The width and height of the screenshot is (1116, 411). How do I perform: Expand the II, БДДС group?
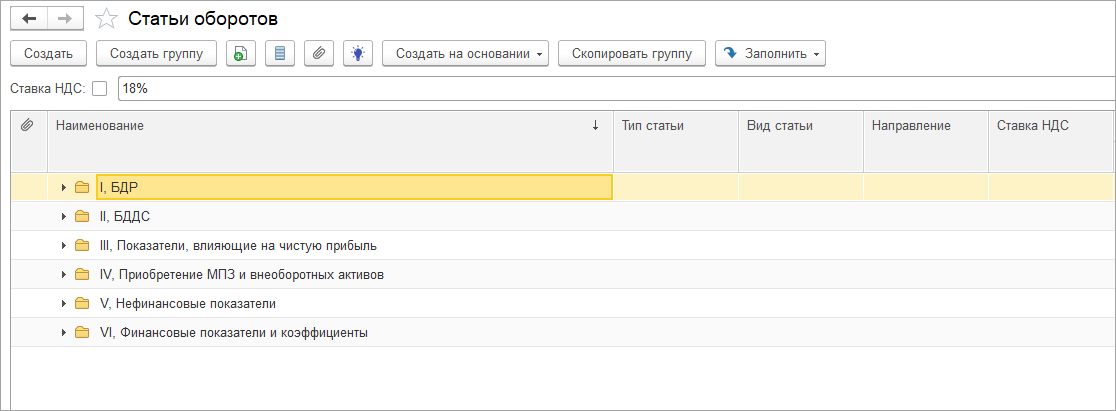[x=64, y=216]
